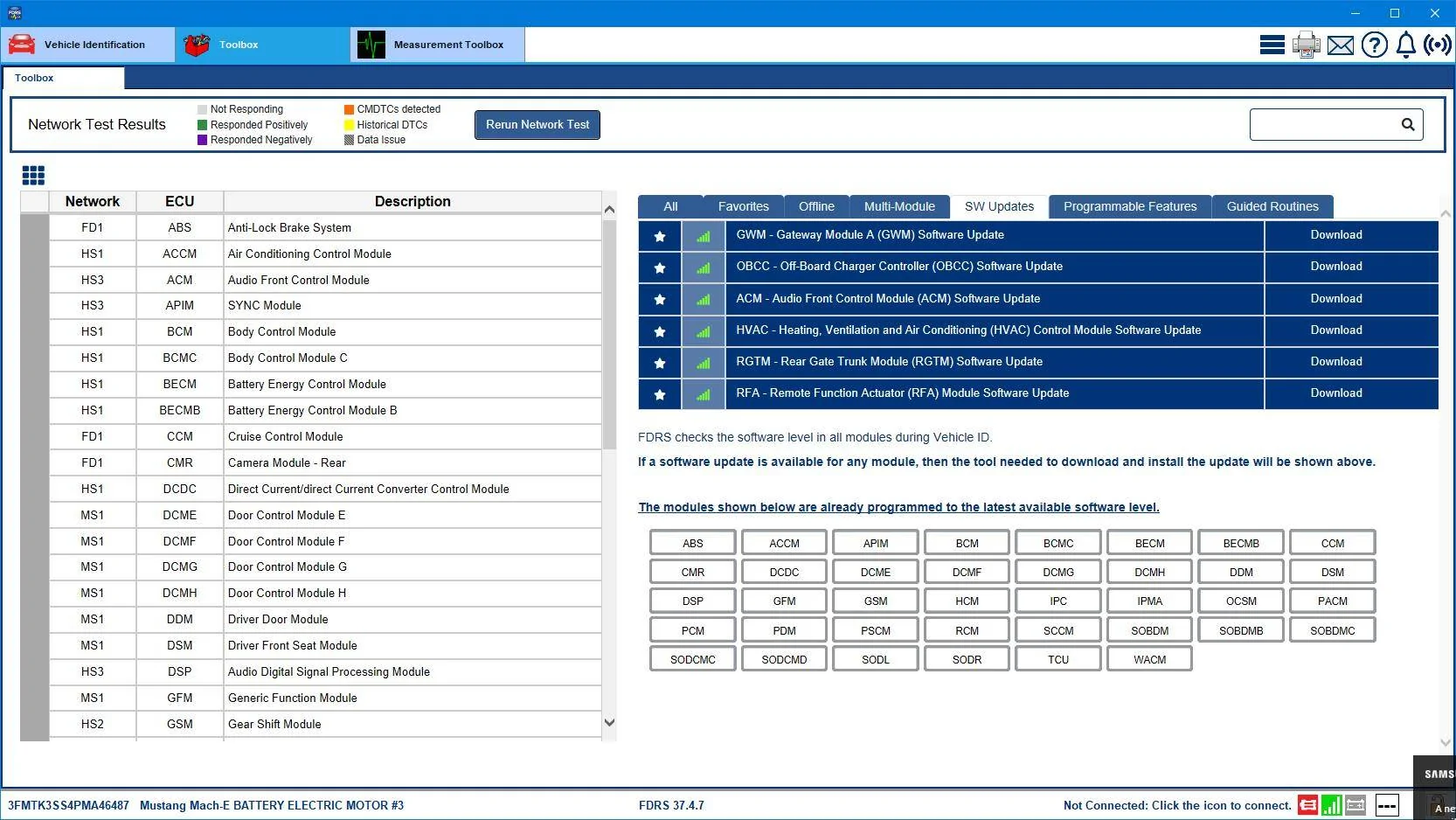Image resolution: width=1456 pixels, height=820 pixels.
Task: Click the printer icon
Action: tap(1306, 45)
